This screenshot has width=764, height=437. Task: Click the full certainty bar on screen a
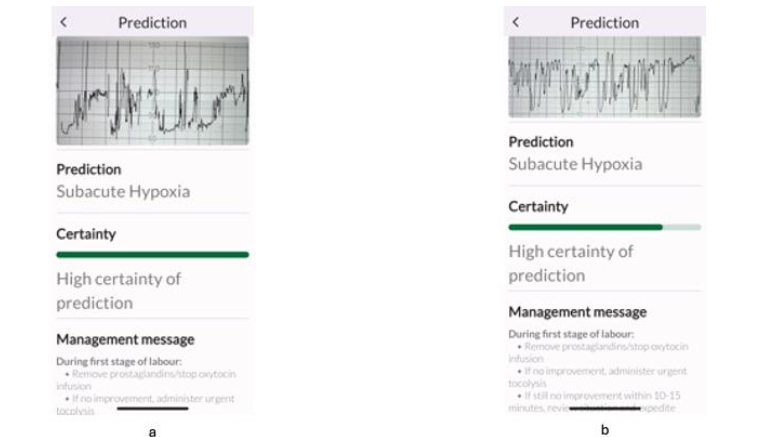(152, 255)
